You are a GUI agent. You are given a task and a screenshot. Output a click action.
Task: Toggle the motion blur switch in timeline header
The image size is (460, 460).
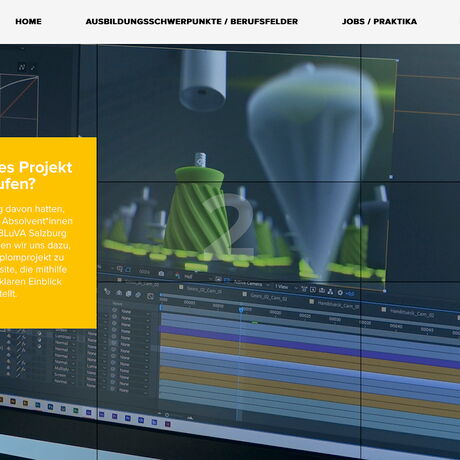tap(138, 295)
